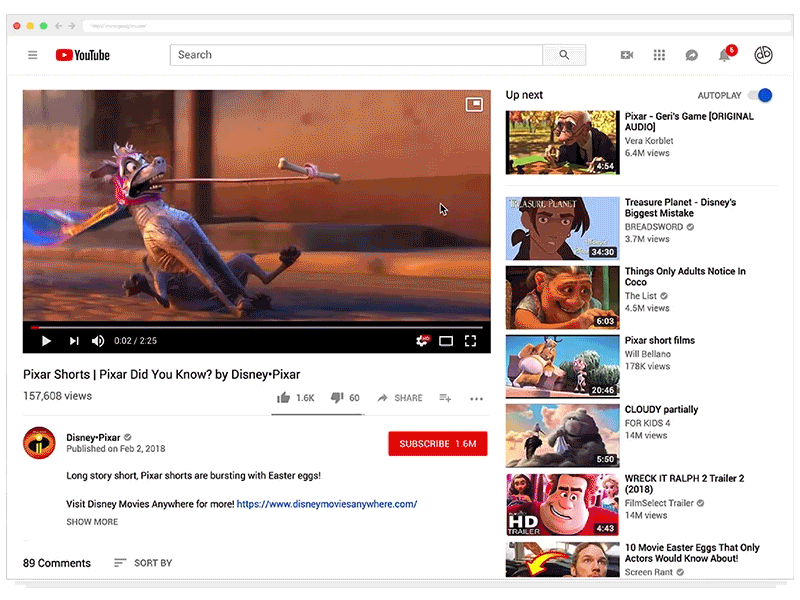Click the Create video camera icon
The height and width of the screenshot is (600, 800).
coord(627,55)
